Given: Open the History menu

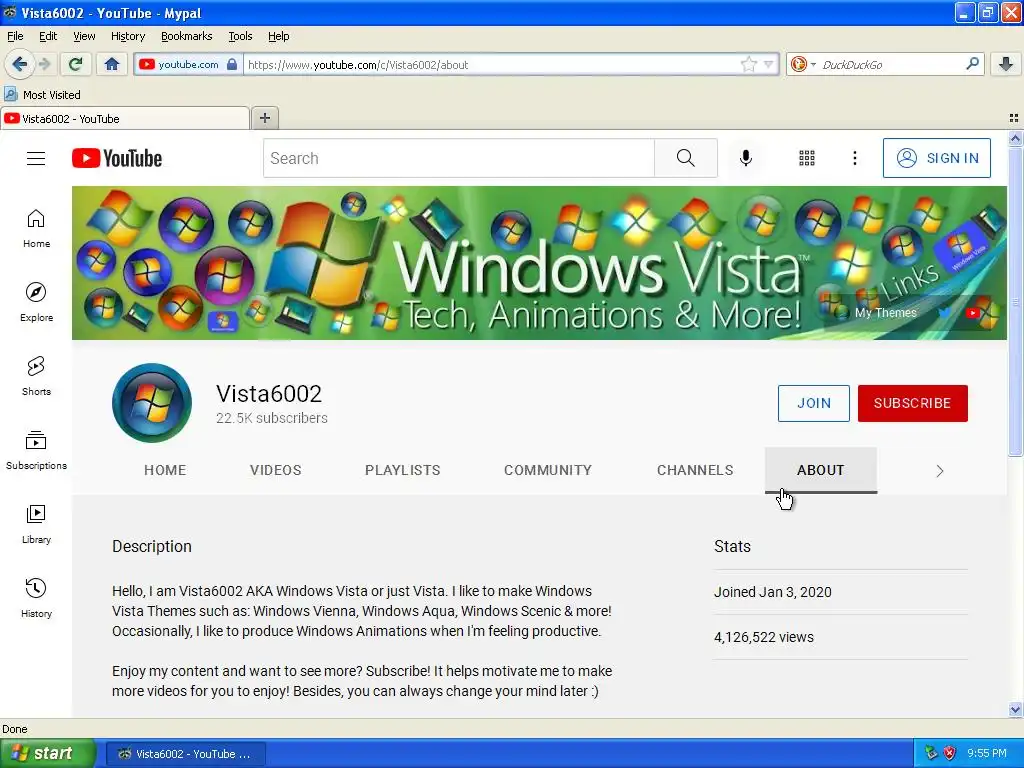Looking at the screenshot, I should 127,36.
